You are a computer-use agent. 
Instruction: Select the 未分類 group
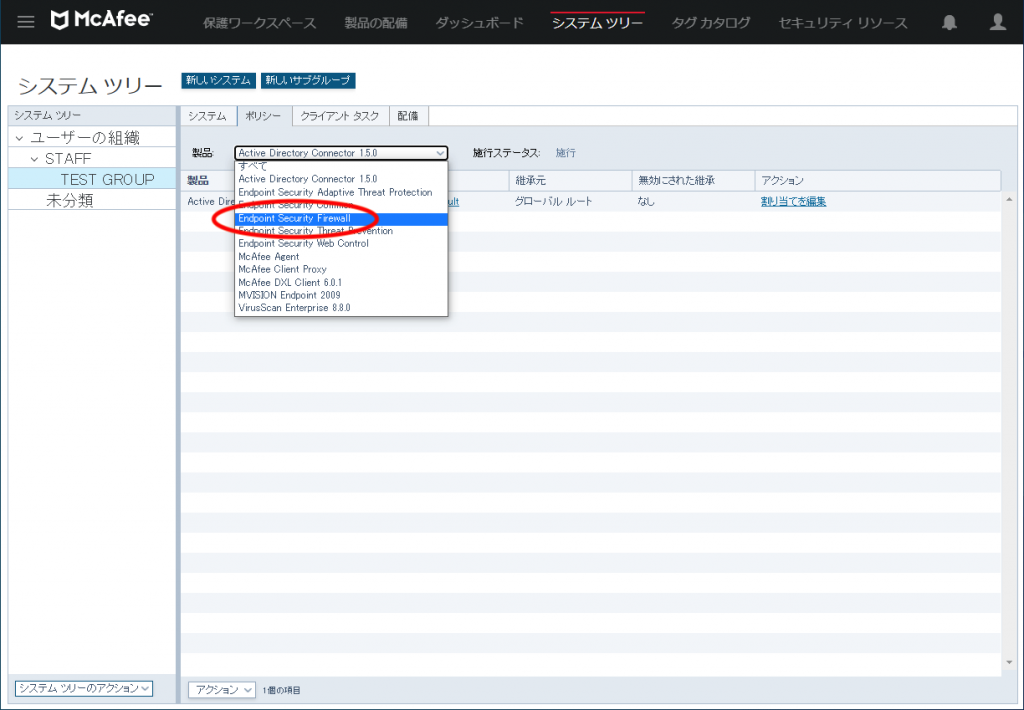coord(70,201)
